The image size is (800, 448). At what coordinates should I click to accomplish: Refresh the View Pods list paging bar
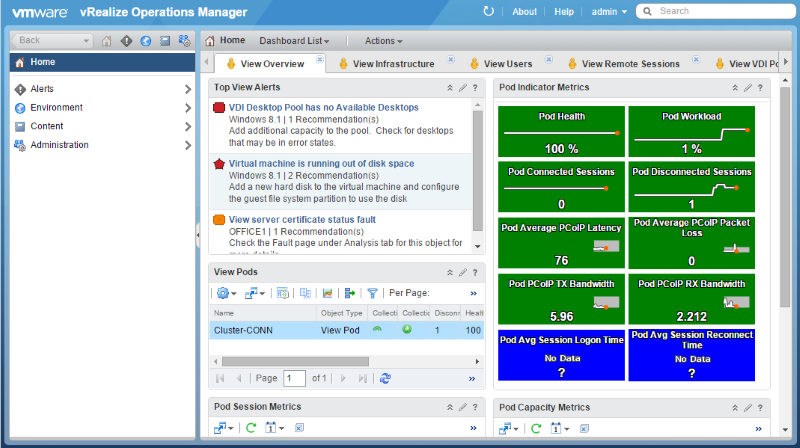pyautogui.click(x=385, y=378)
